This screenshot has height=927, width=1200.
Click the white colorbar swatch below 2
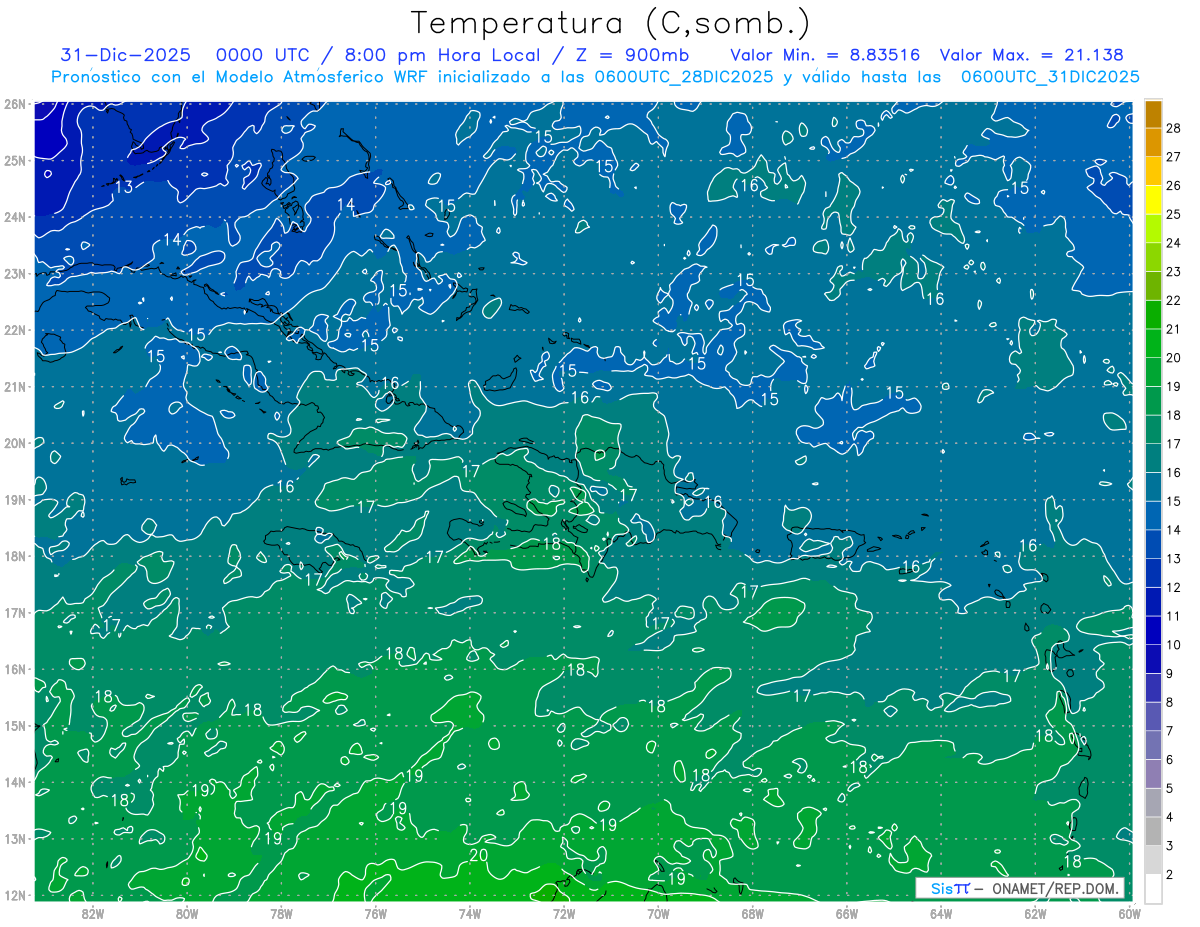1153,888
